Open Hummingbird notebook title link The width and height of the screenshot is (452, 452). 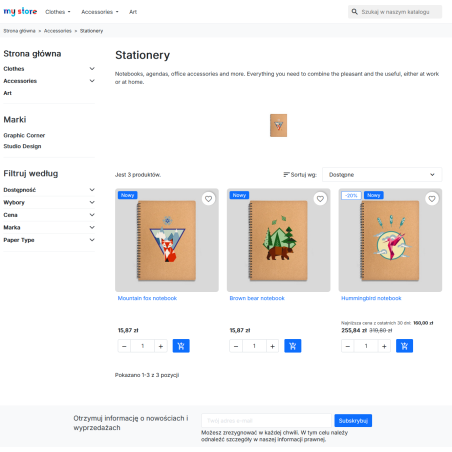[x=371, y=298]
